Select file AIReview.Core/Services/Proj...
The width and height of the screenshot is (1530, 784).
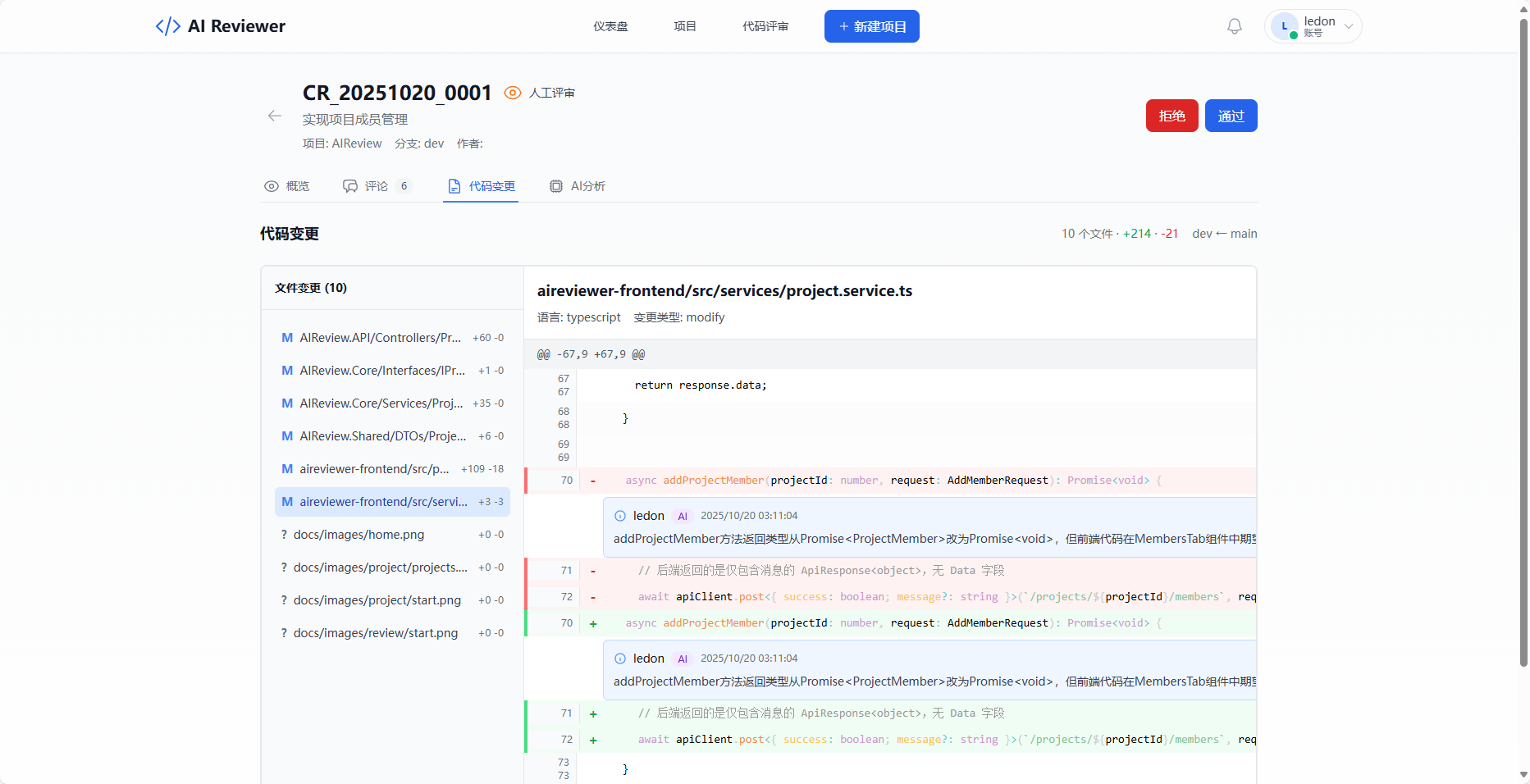tap(392, 403)
